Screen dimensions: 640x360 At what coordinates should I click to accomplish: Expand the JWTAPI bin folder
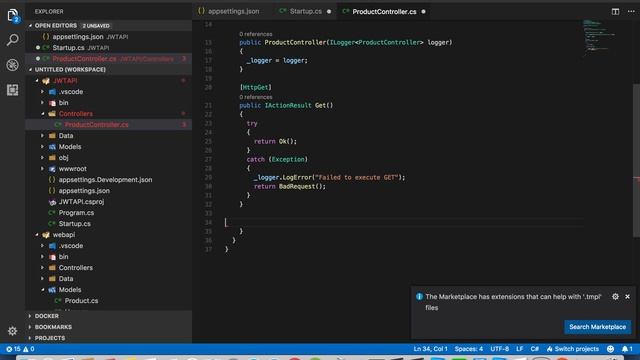pyautogui.click(x=42, y=102)
